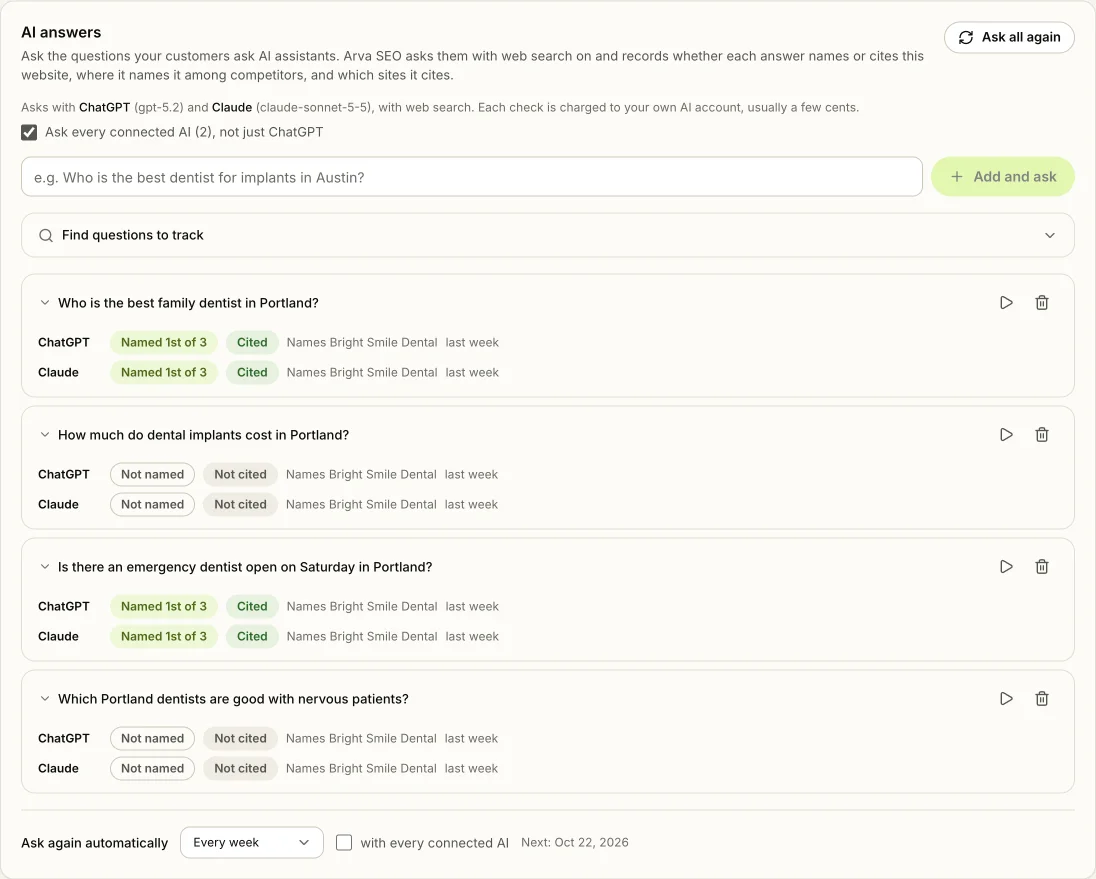Delete the best family dentist question

click(1041, 303)
